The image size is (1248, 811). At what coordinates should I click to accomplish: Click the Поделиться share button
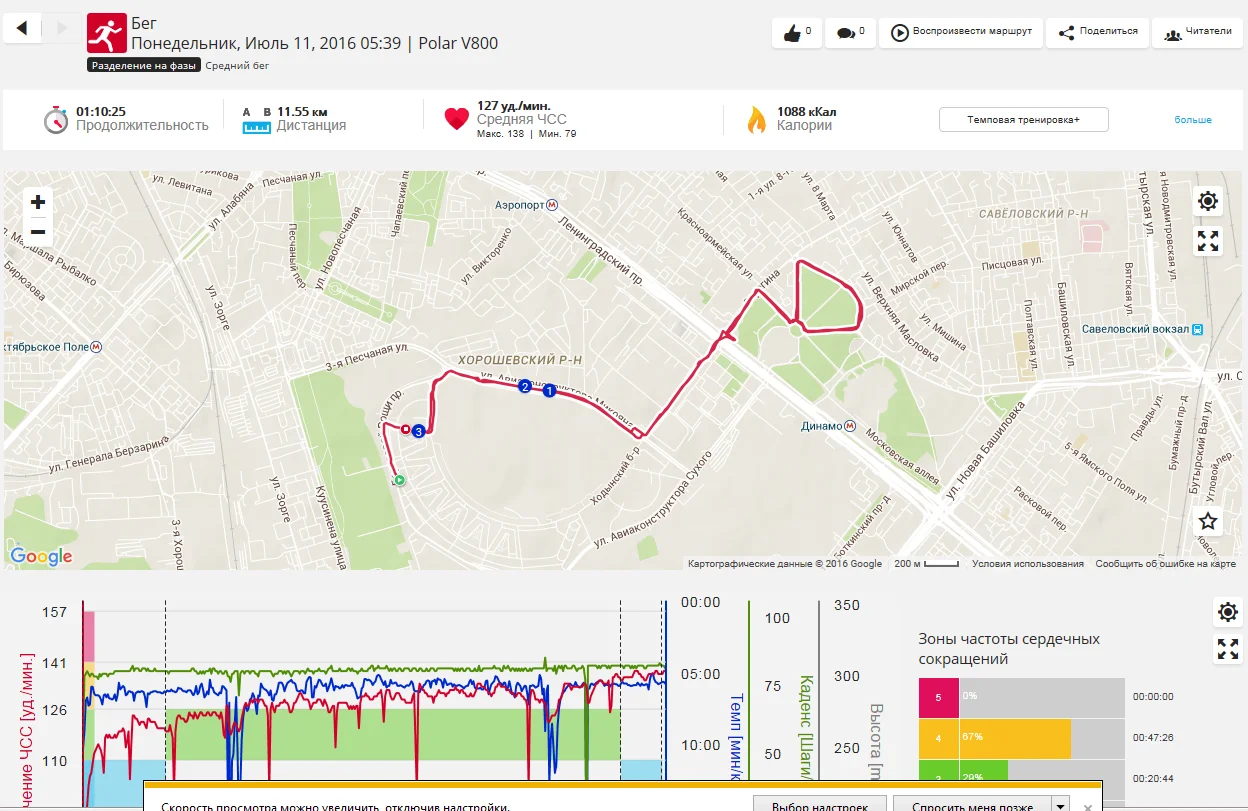pyautogui.click(x=1097, y=32)
